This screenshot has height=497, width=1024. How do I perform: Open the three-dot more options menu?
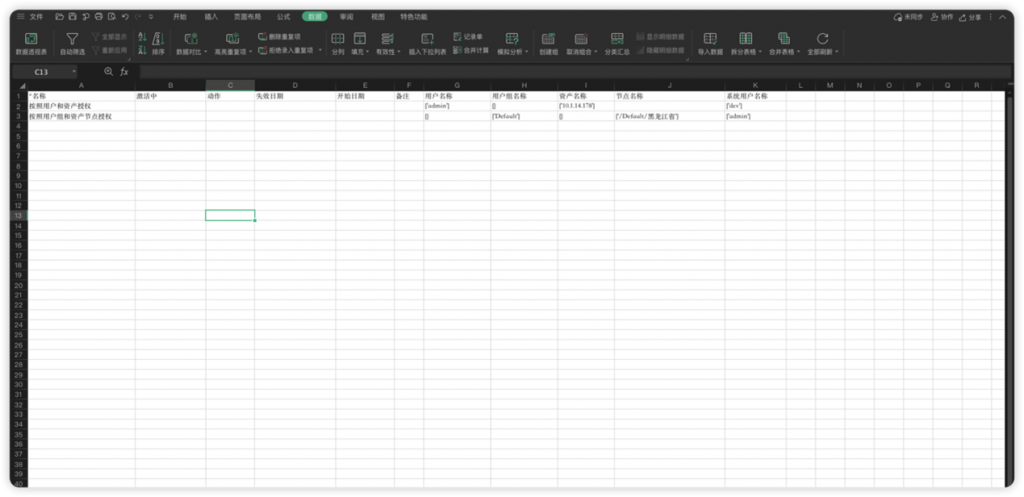(x=991, y=16)
